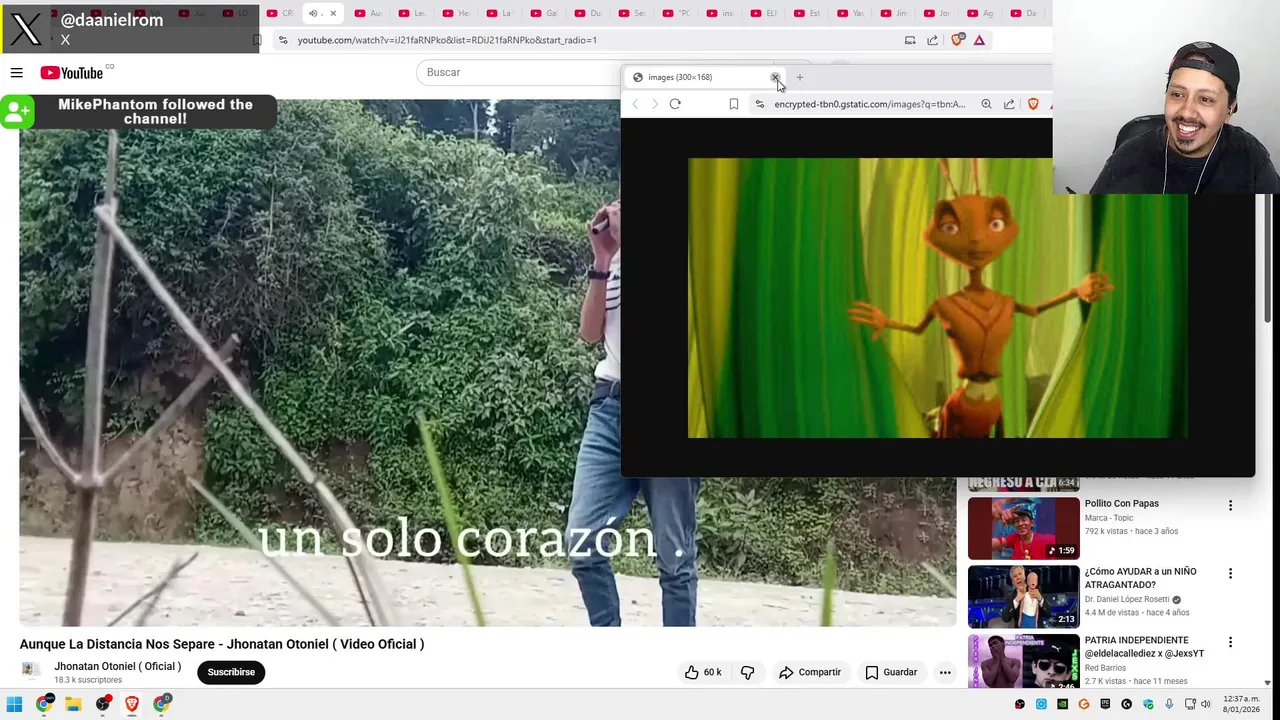Open Brave Rewards triangle icon
The image size is (1280, 720).
coord(980,40)
